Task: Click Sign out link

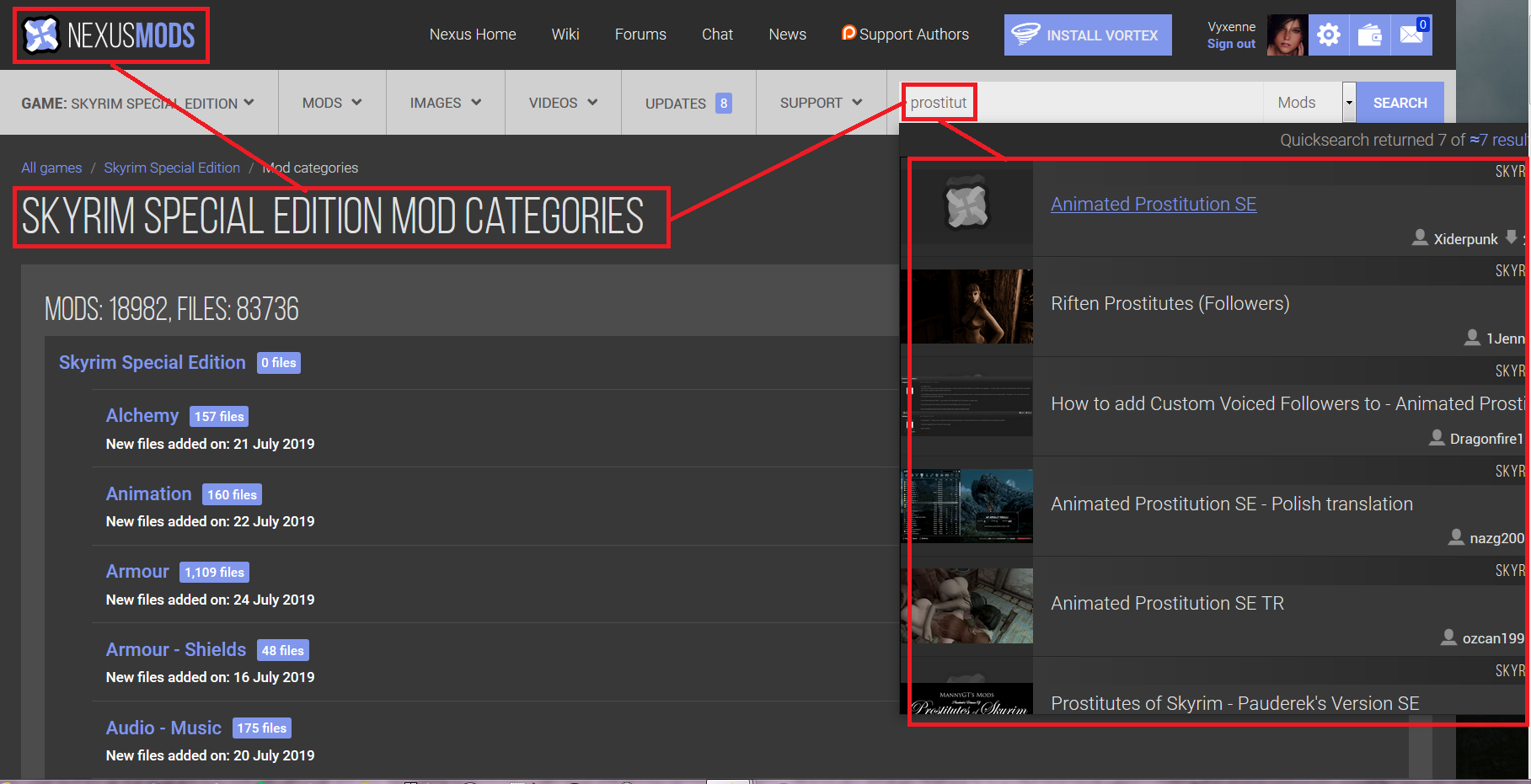Action: click(1231, 44)
